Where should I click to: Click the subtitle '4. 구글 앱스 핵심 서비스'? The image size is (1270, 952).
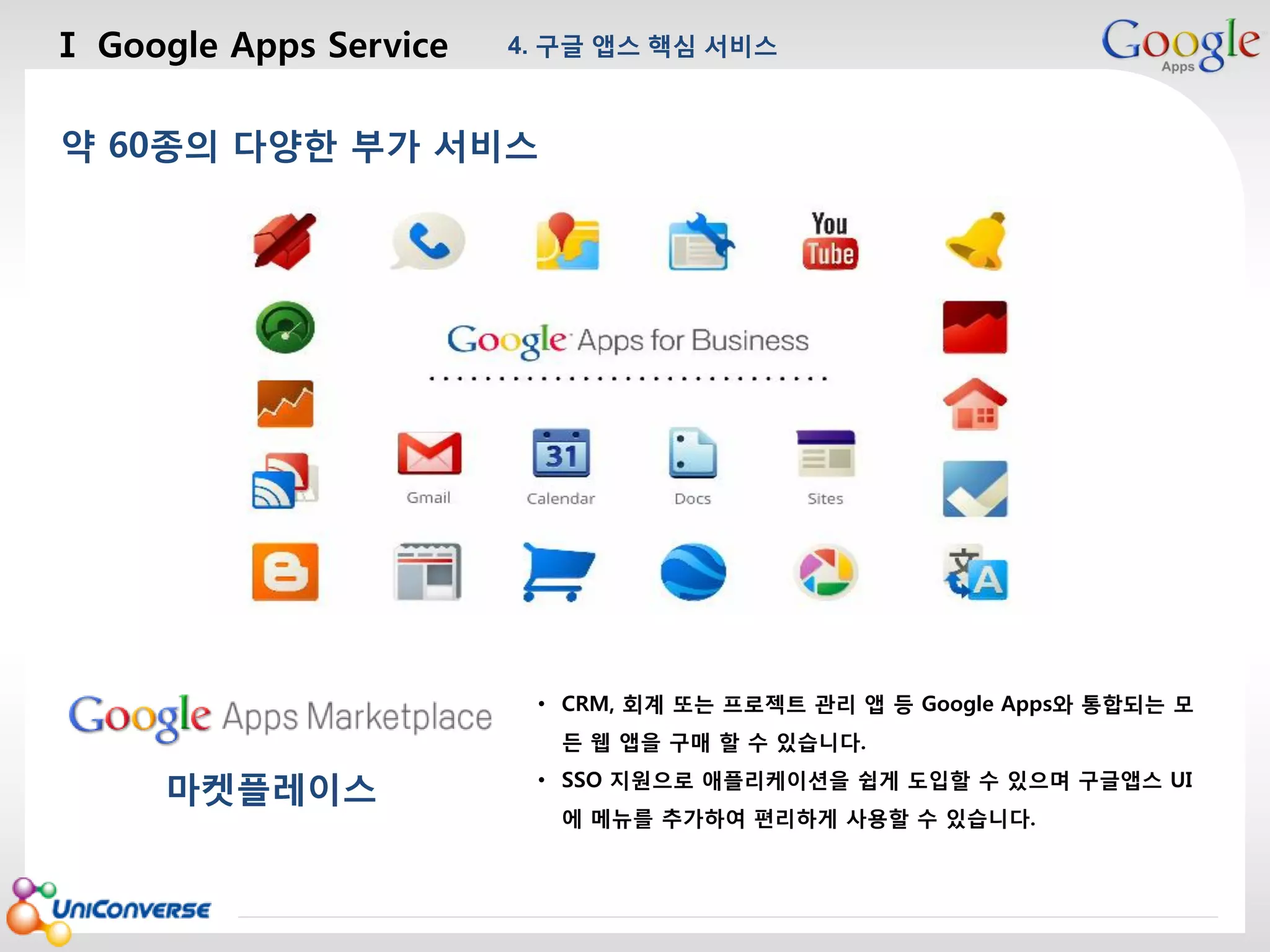pos(642,46)
